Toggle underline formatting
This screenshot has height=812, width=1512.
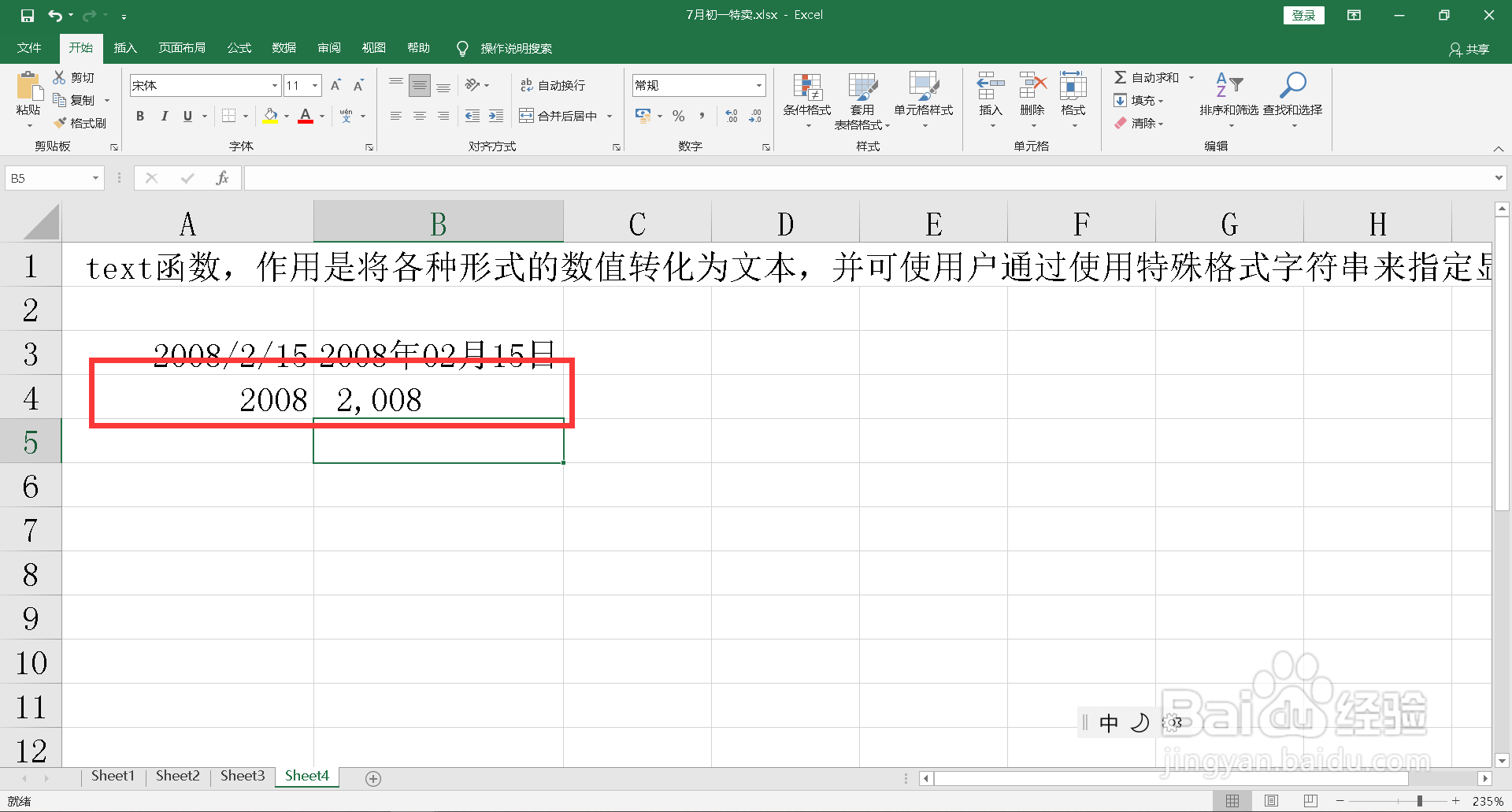pos(187,116)
